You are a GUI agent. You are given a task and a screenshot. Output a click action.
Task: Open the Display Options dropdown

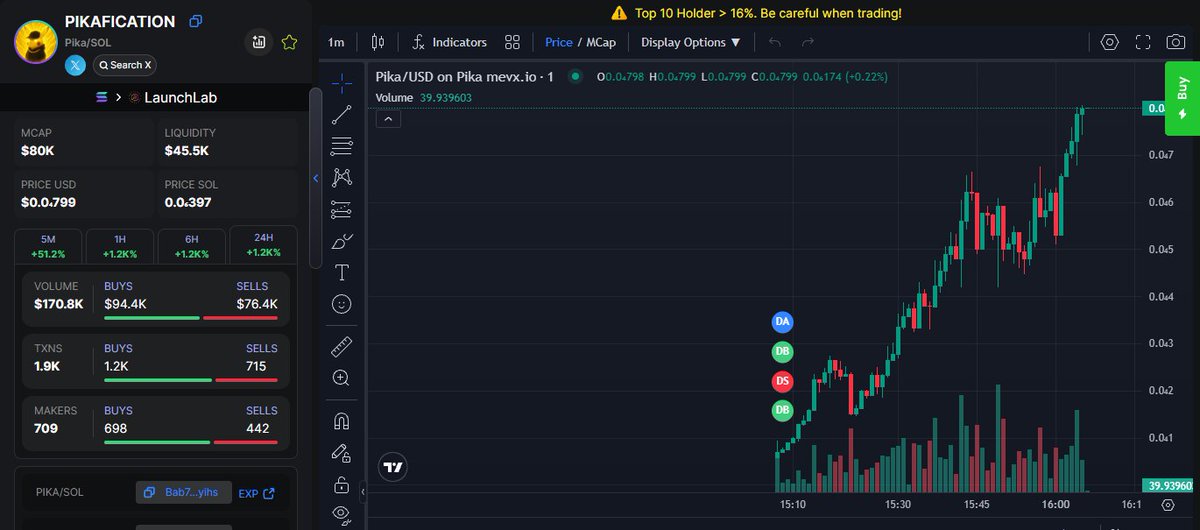[691, 42]
